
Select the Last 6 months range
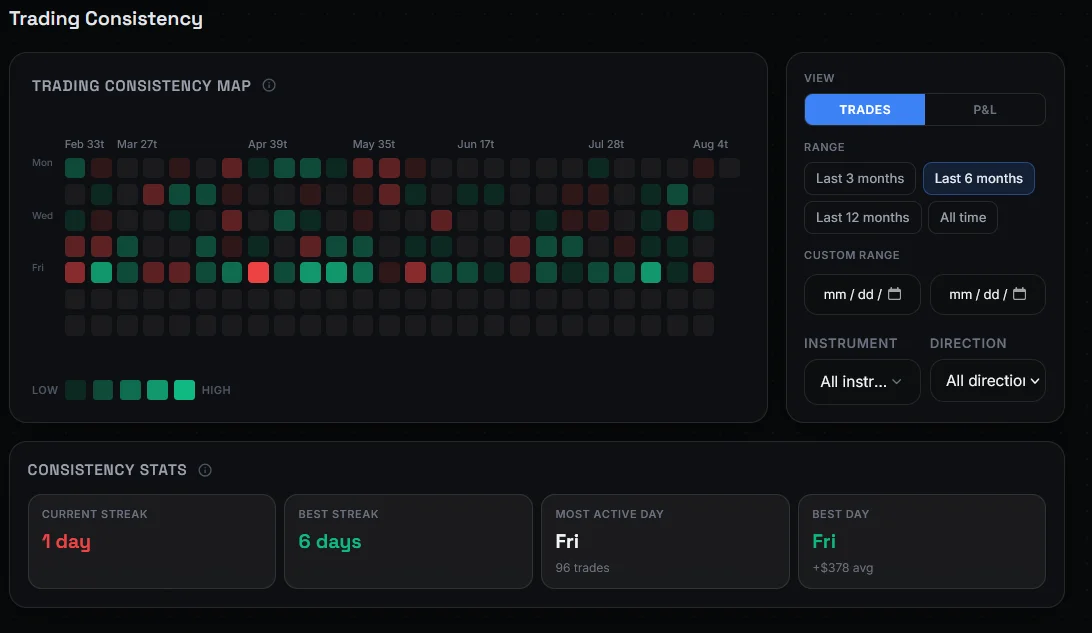(x=978, y=178)
